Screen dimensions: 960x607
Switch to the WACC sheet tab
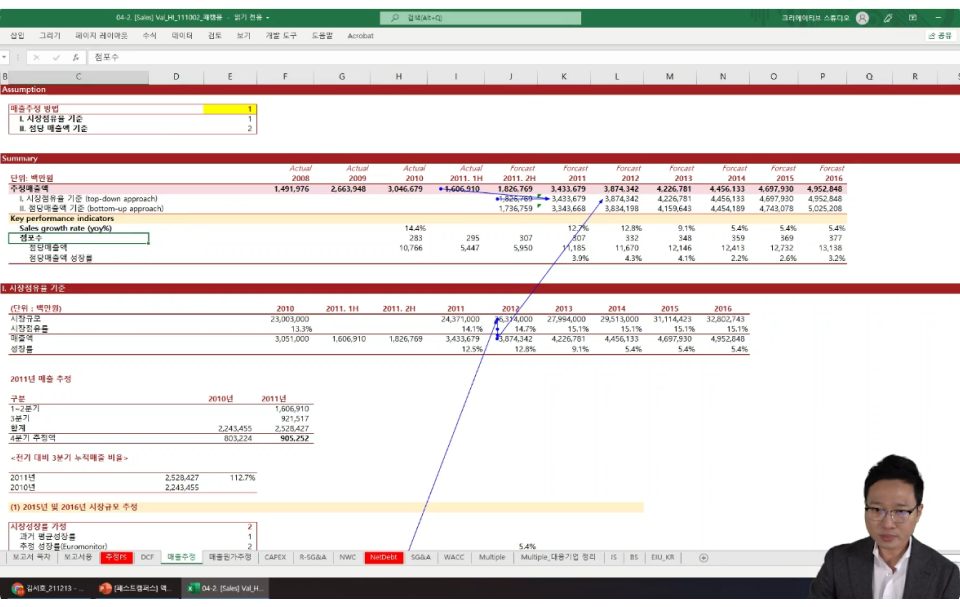(454, 557)
